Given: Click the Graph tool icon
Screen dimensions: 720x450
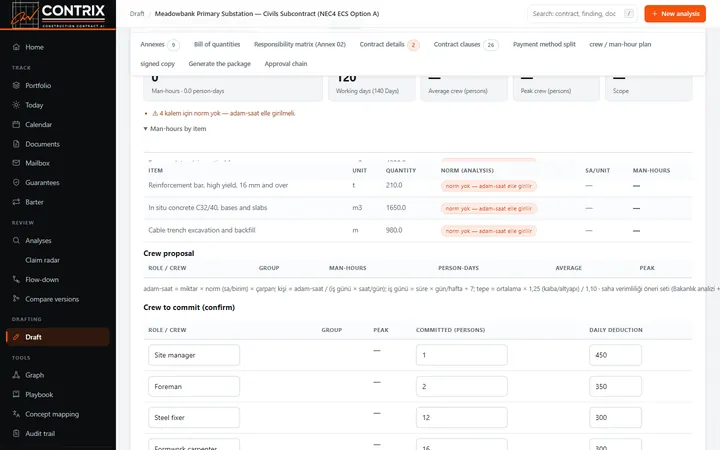Looking at the screenshot, I should pos(16,375).
